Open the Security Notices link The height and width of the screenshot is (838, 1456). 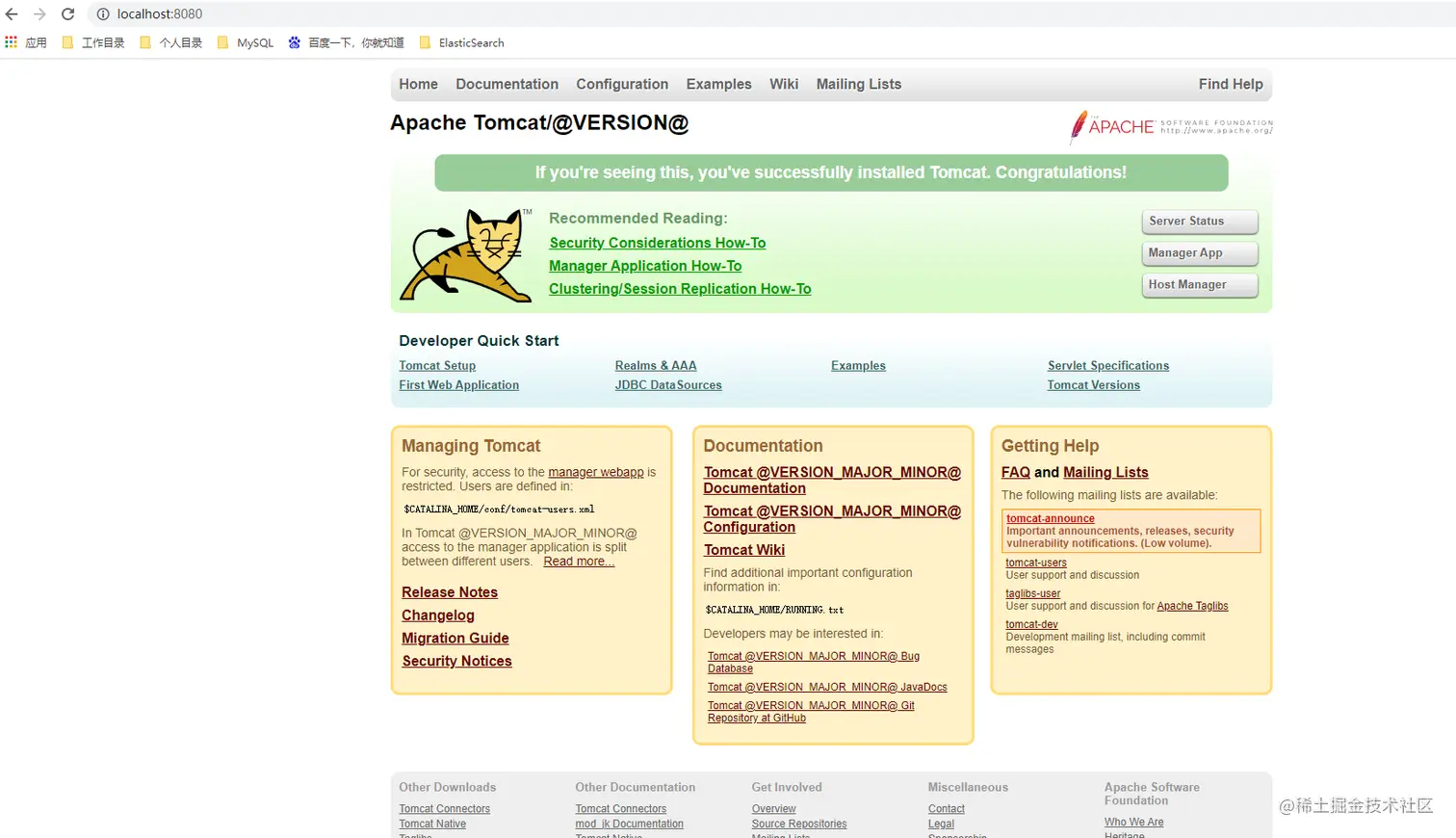[x=456, y=662]
